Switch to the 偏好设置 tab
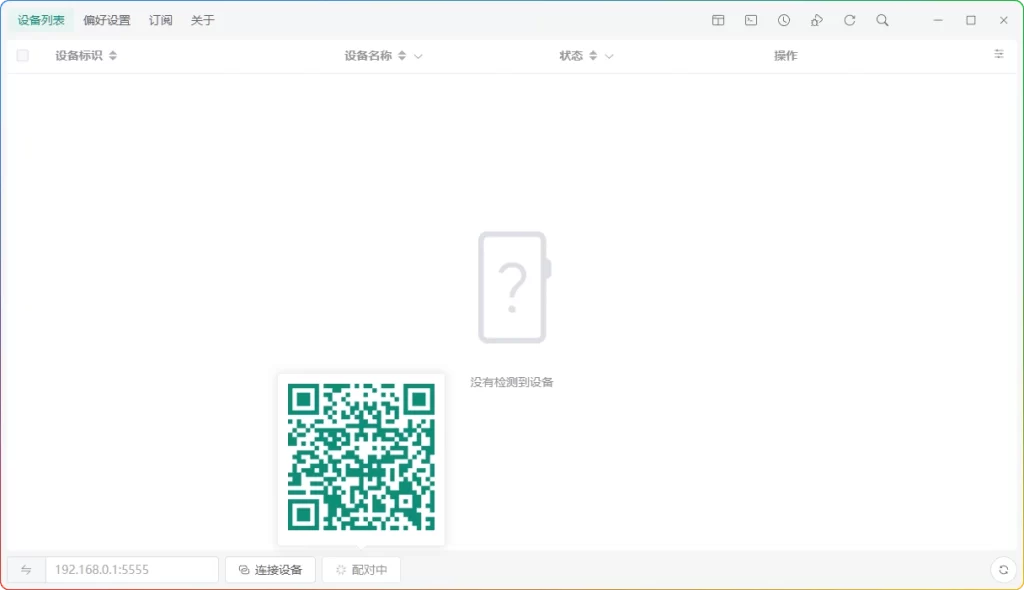This screenshot has height=590, width=1024. (x=105, y=19)
